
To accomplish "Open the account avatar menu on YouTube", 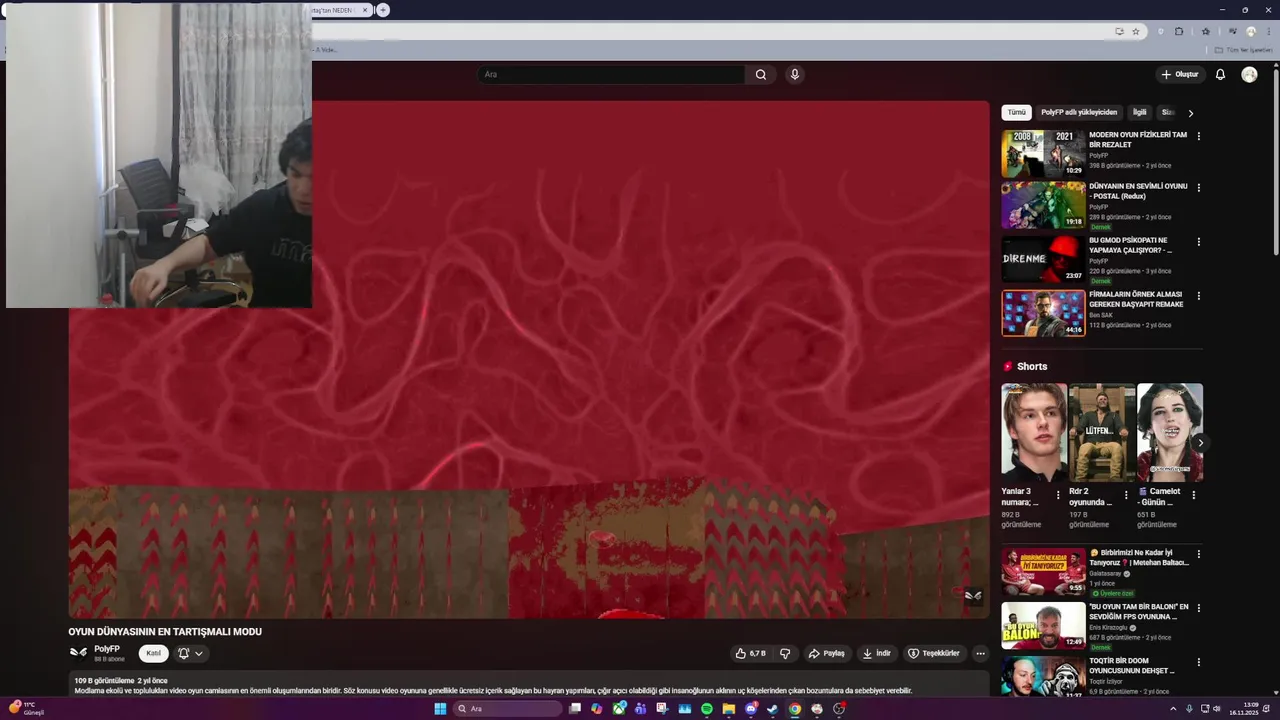I will coord(1249,74).
